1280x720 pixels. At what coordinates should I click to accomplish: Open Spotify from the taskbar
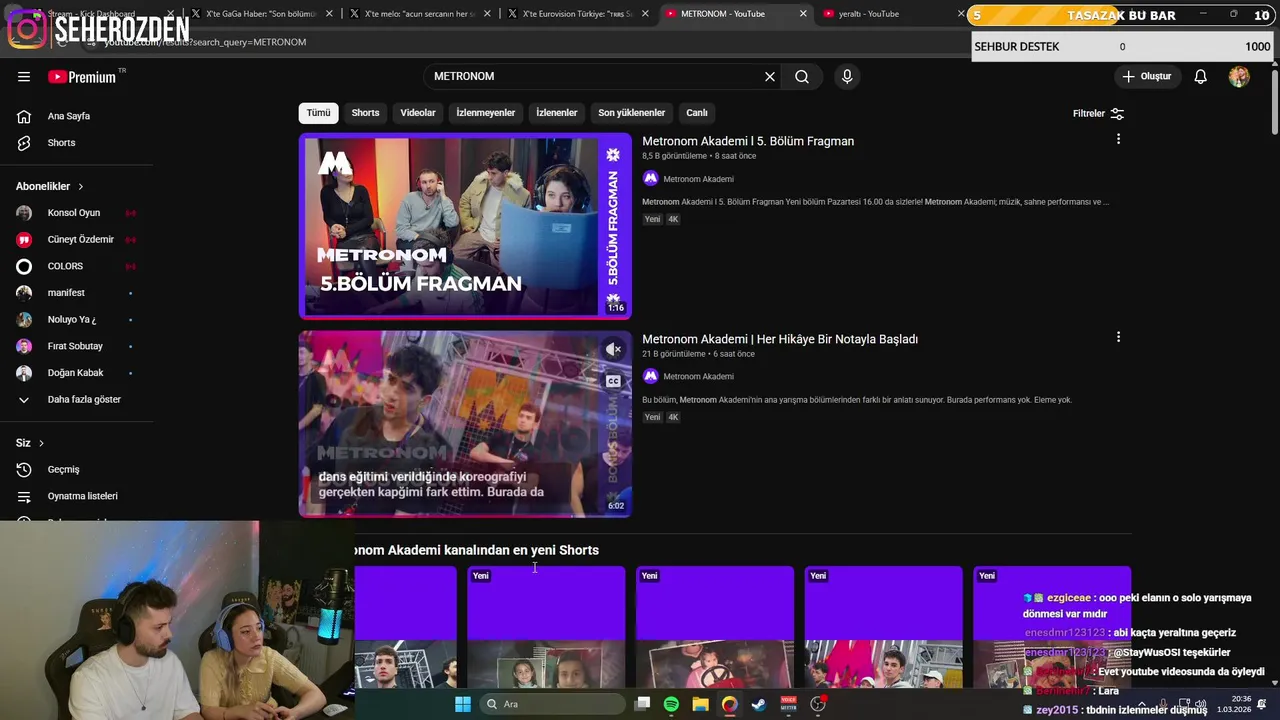(672, 704)
